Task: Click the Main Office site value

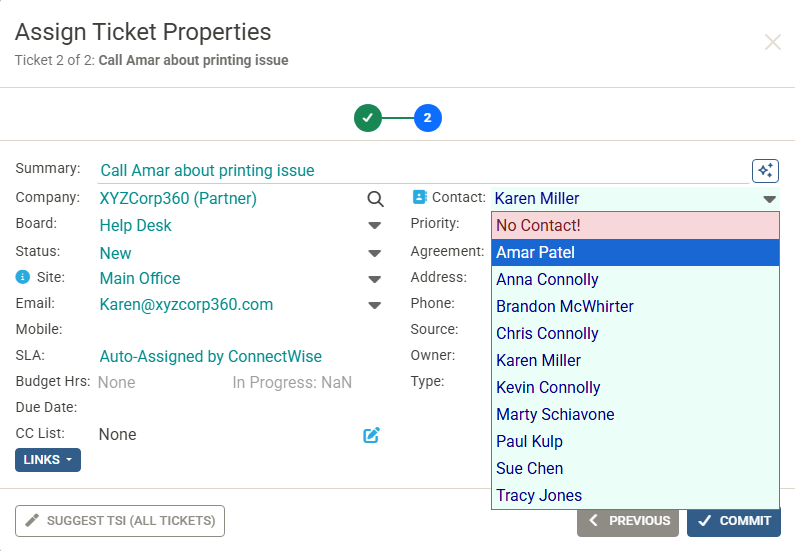Action: point(139,278)
